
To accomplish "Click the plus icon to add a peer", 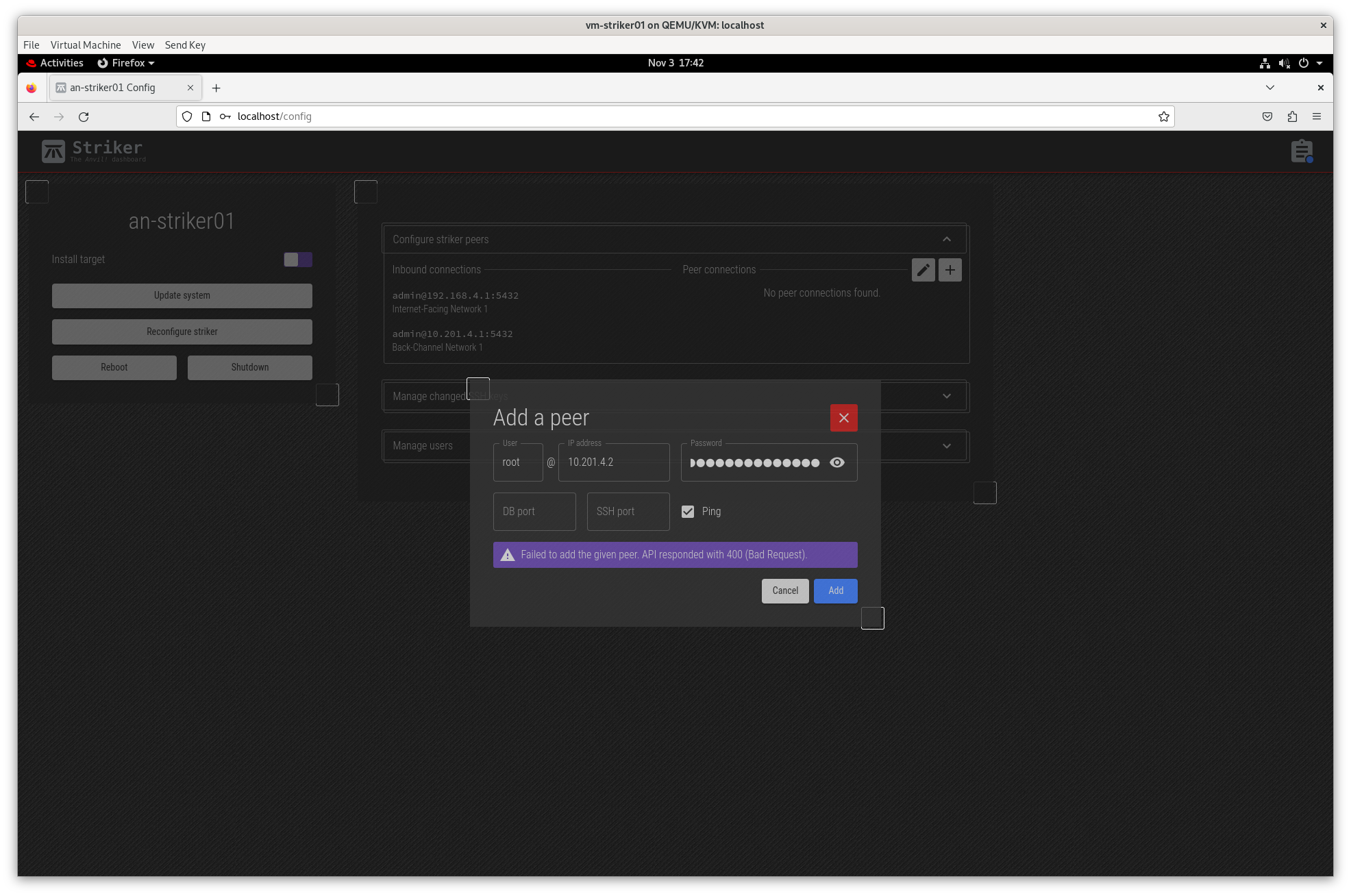I will point(950,270).
